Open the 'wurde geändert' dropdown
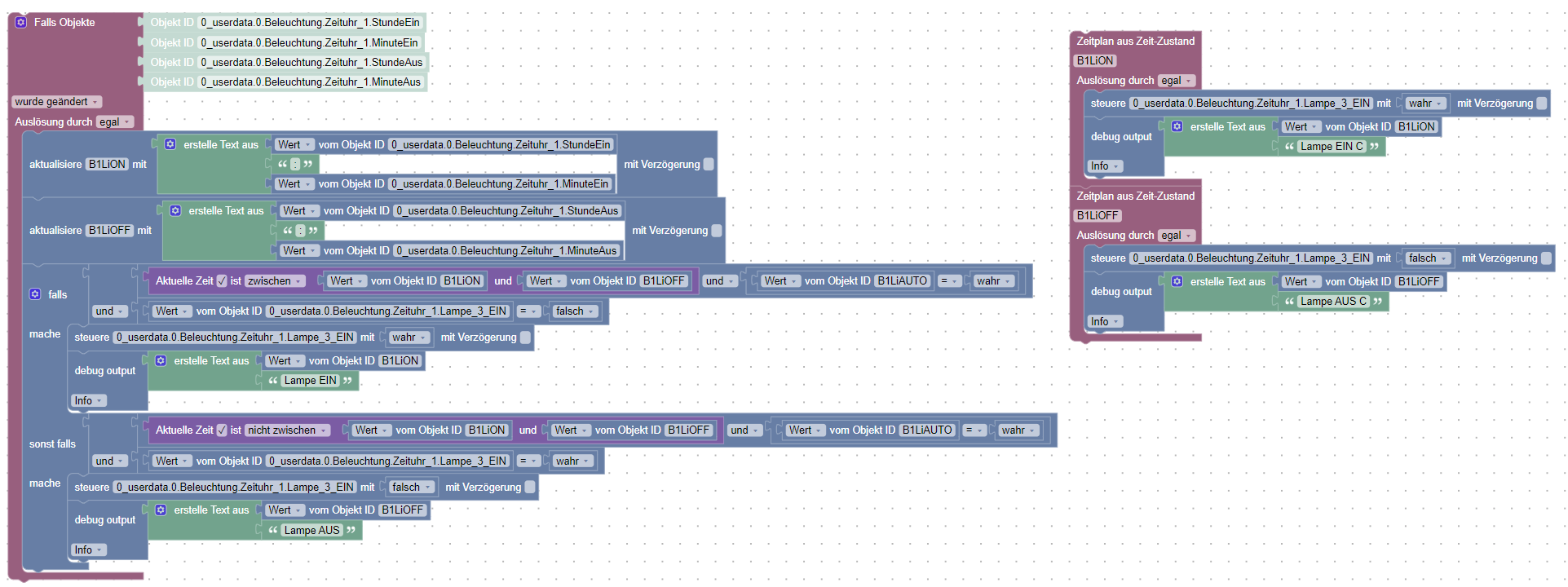The width and height of the screenshot is (1568, 587). tap(56, 102)
